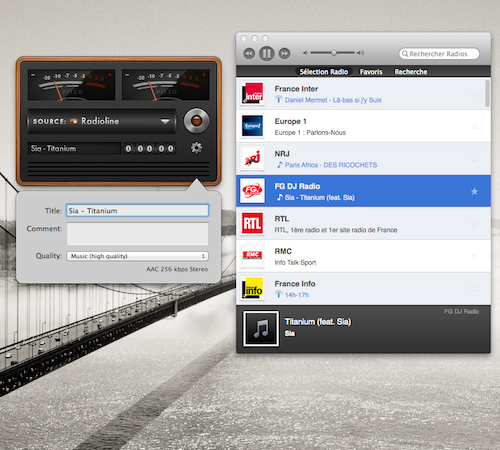Click the low volume speaker icon

pos(306,53)
